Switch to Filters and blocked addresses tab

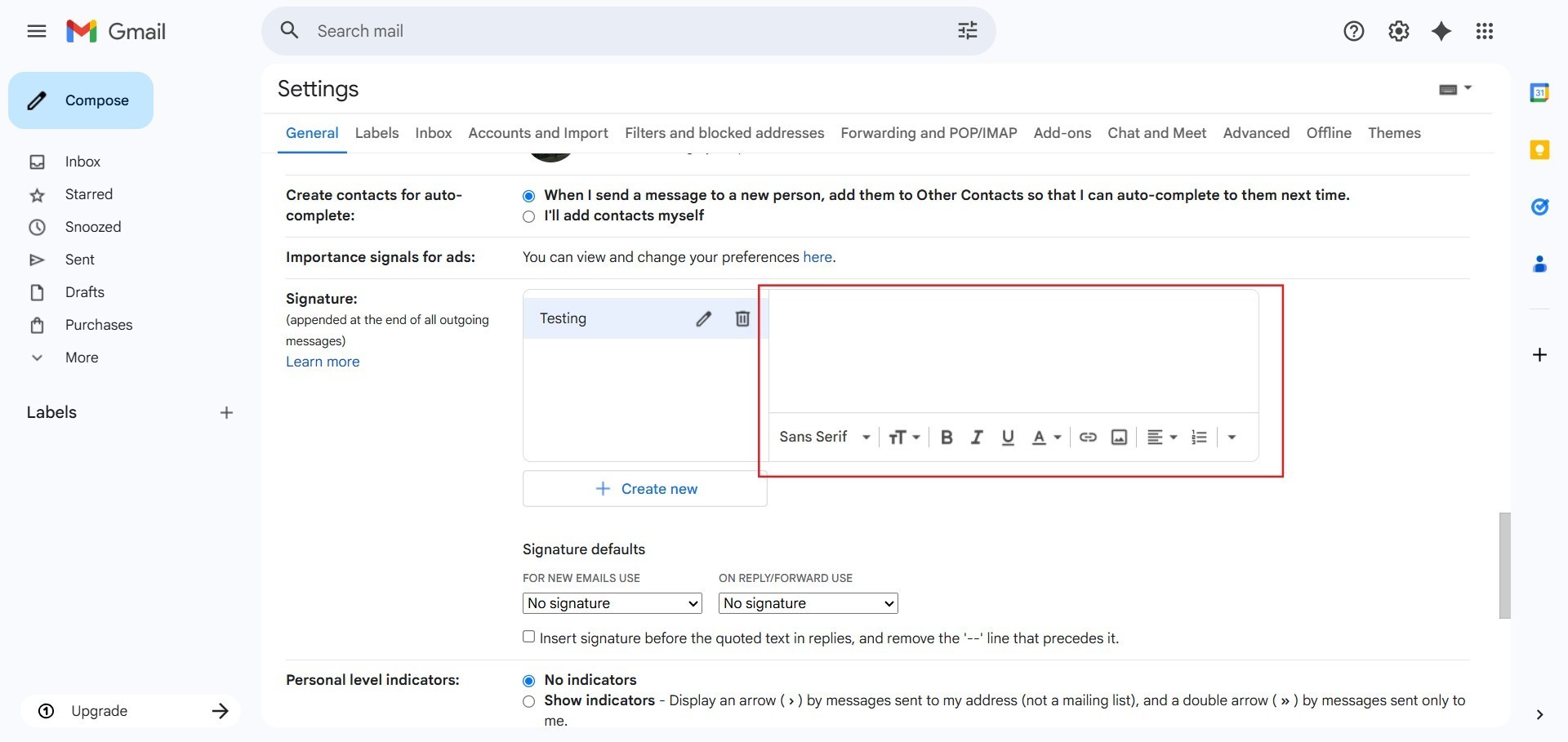724,133
